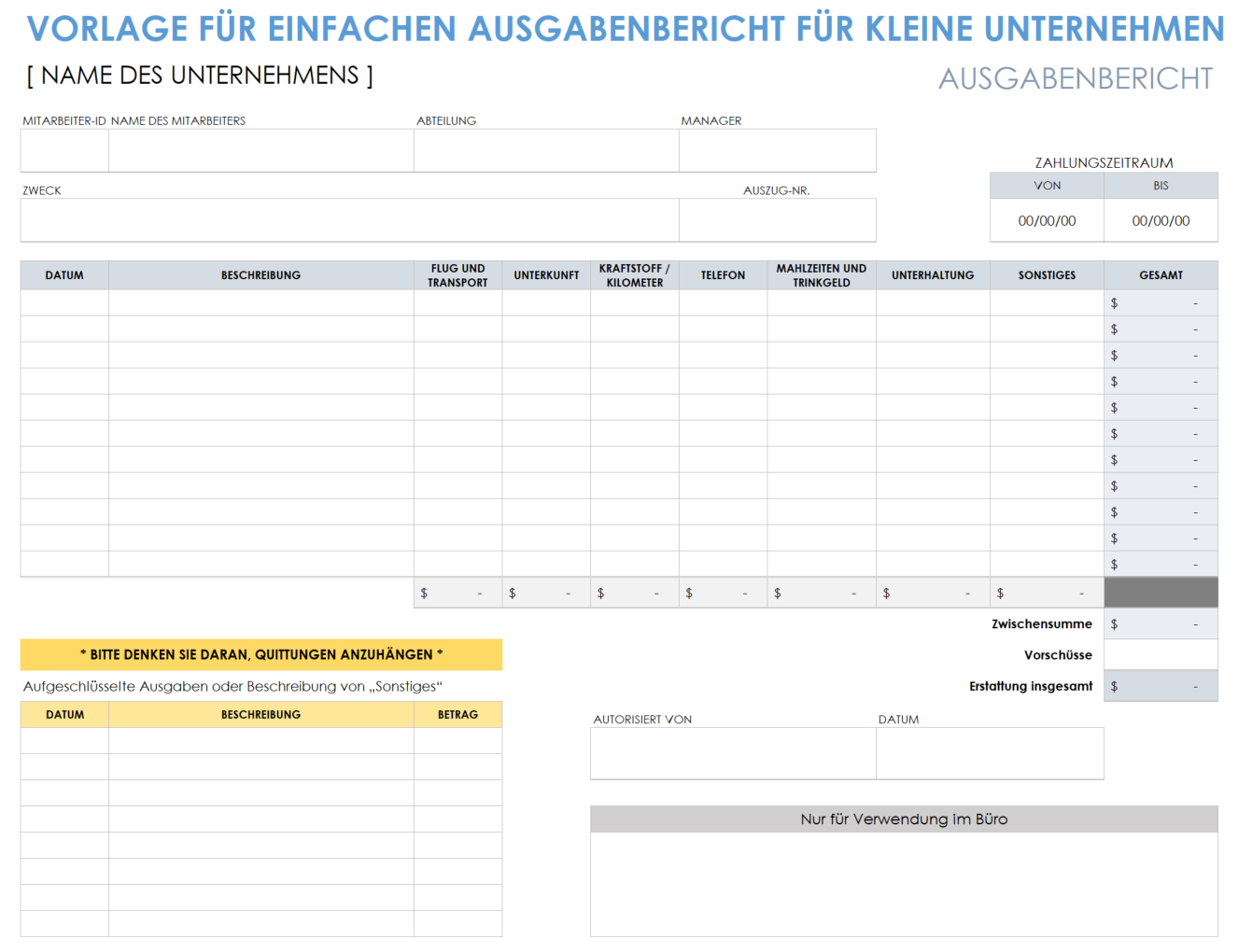Select the VON date cell 00/00/00
This screenshot has height=952, width=1238.
click(x=1047, y=220)
